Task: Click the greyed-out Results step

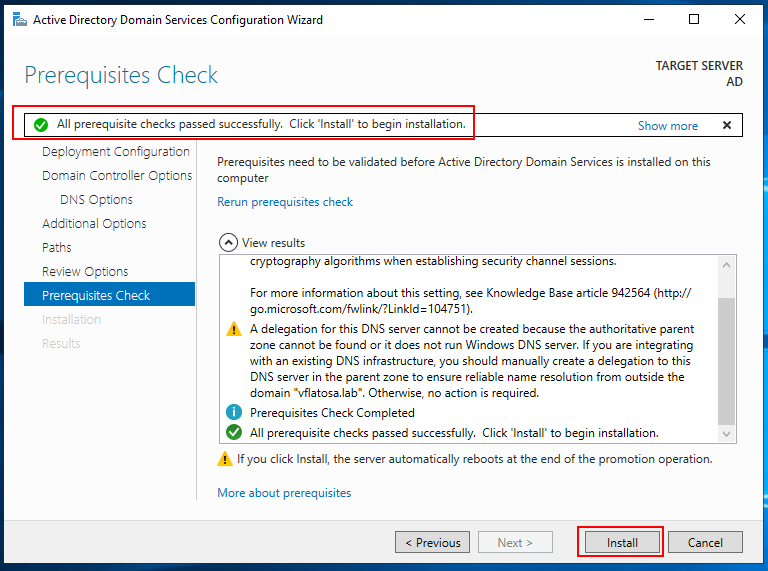Action: point(61,343)
